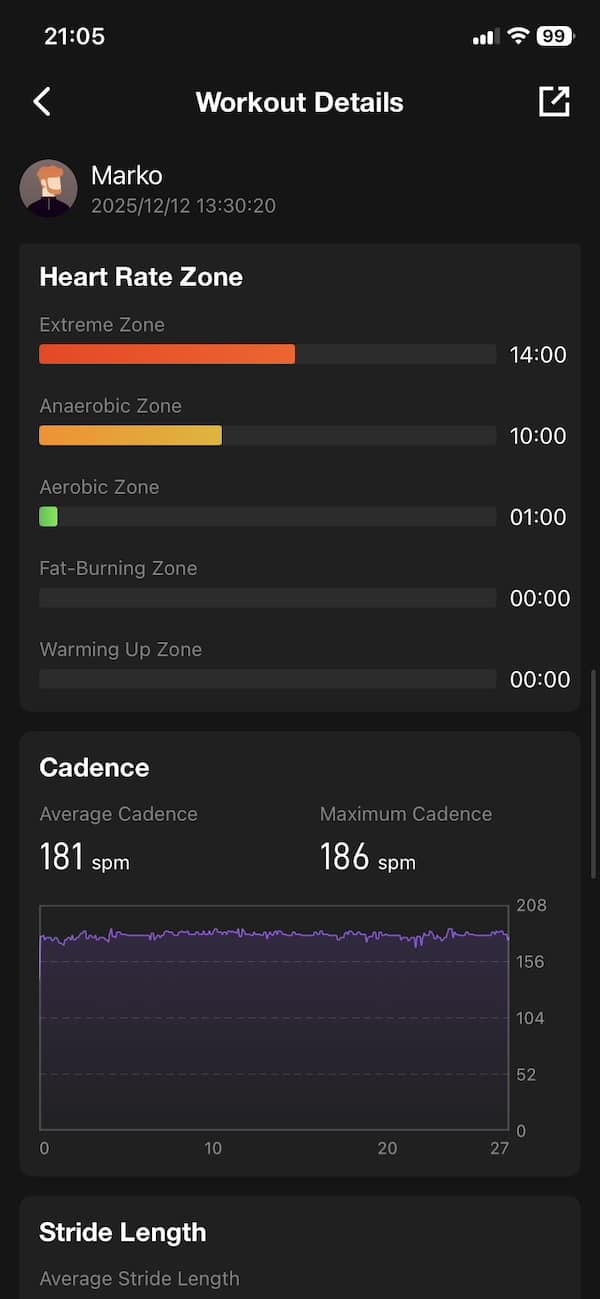Tap the battery indicator icon
600x1299 pixels.
click(x=553, y=37)
